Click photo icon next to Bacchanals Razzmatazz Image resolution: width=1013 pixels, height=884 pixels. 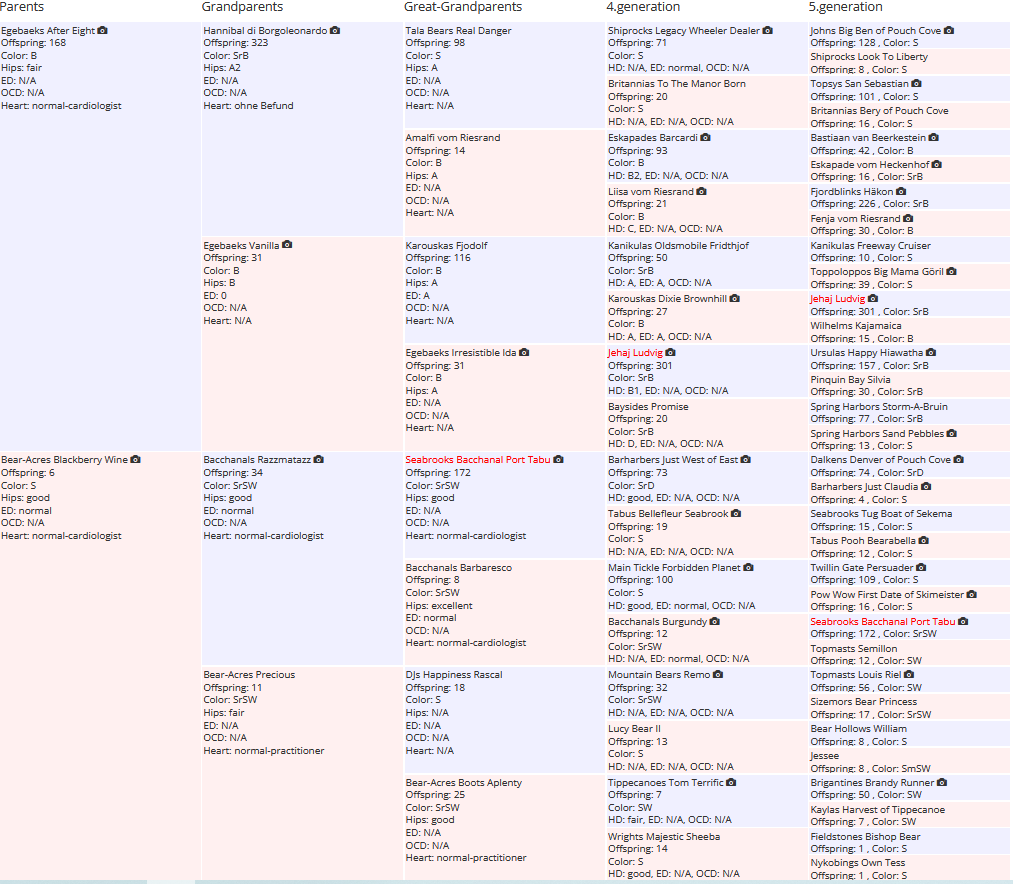coord(319,459)
